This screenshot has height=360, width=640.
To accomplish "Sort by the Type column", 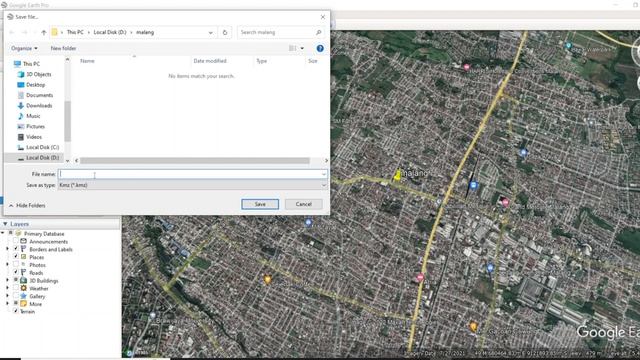I will point(262,61).
